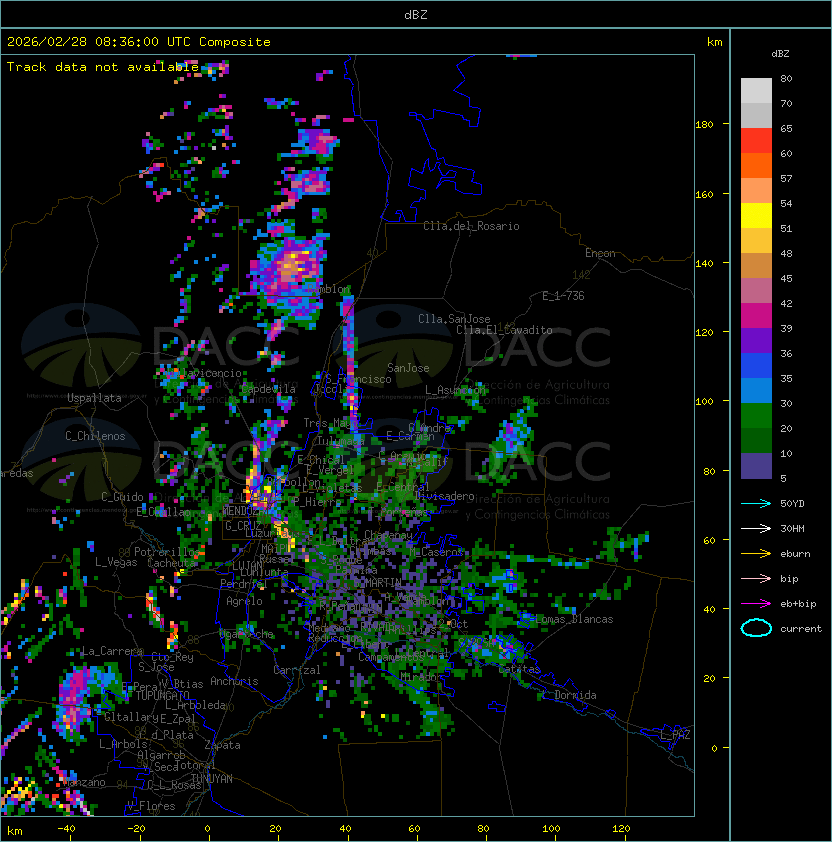Click the Lomas_Blancas location label
The width and height of the screenshot is (832, 842).
[x=574, y=619]
